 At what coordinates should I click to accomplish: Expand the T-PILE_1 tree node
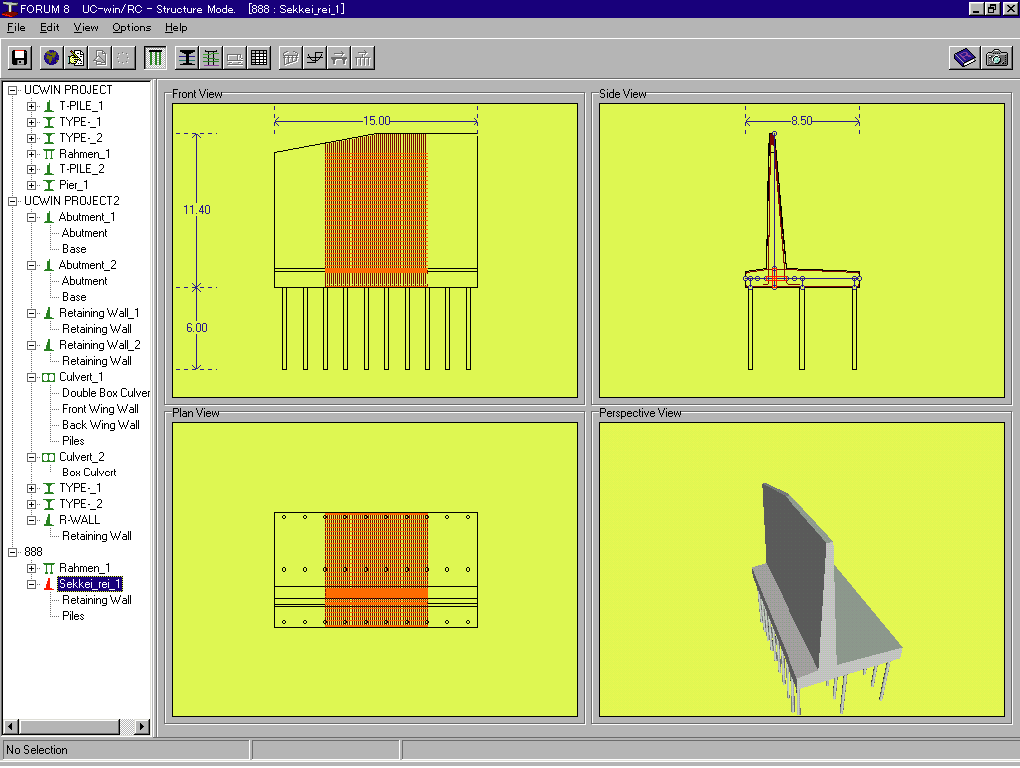[x=32, y=106]
